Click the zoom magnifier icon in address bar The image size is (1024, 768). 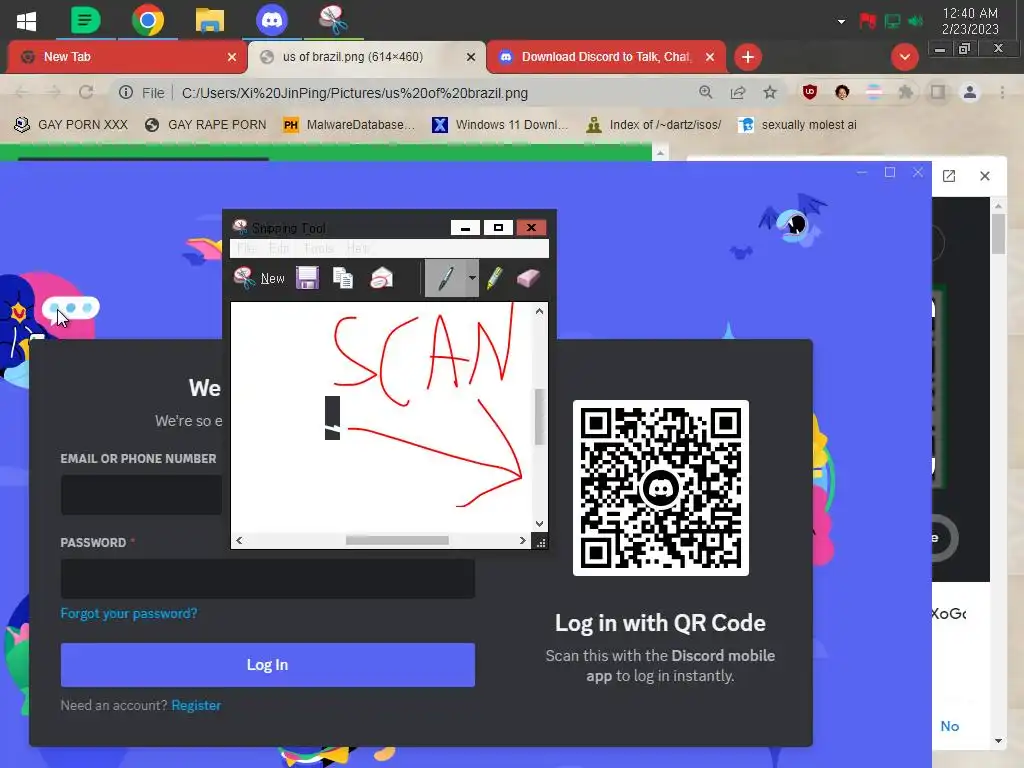point(705,93)
